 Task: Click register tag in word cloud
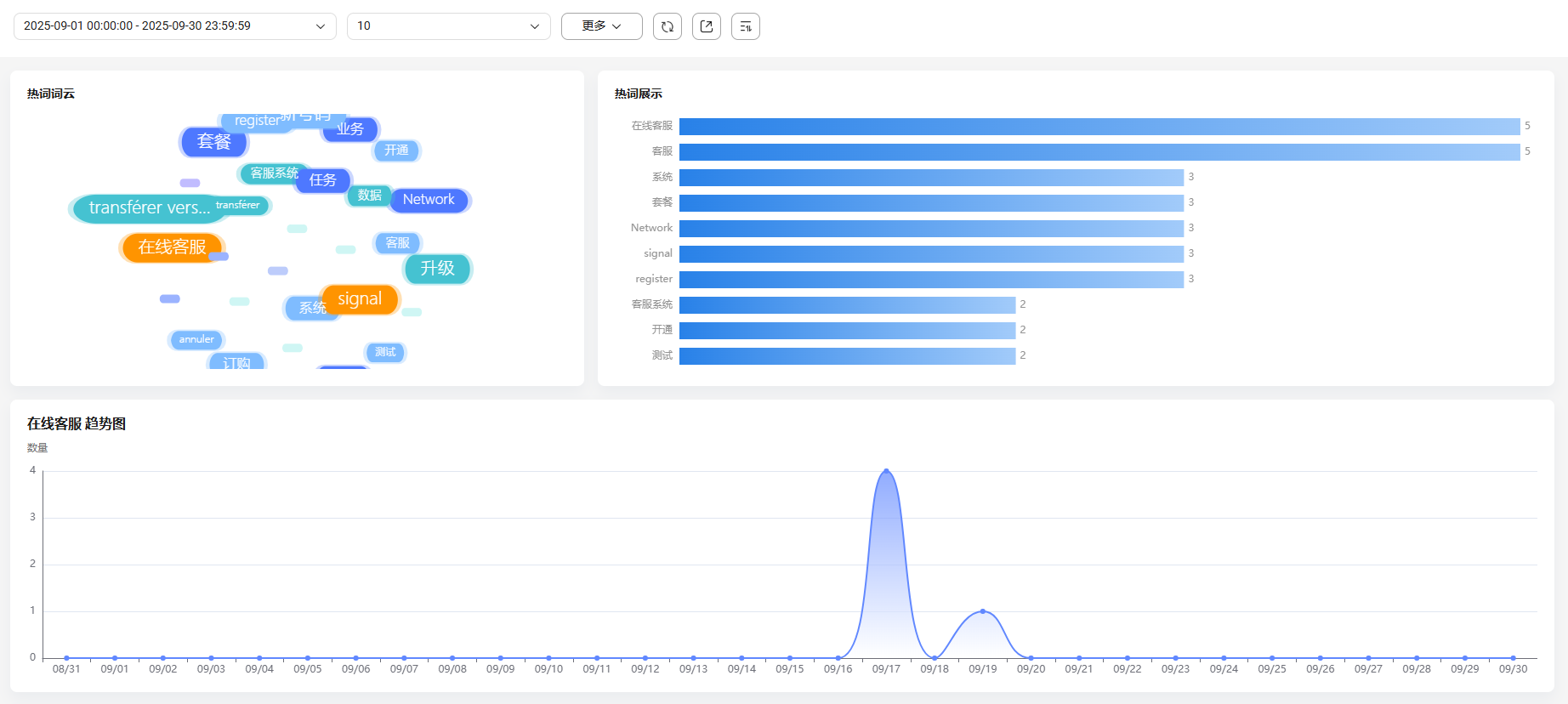(x=258, y=122)
